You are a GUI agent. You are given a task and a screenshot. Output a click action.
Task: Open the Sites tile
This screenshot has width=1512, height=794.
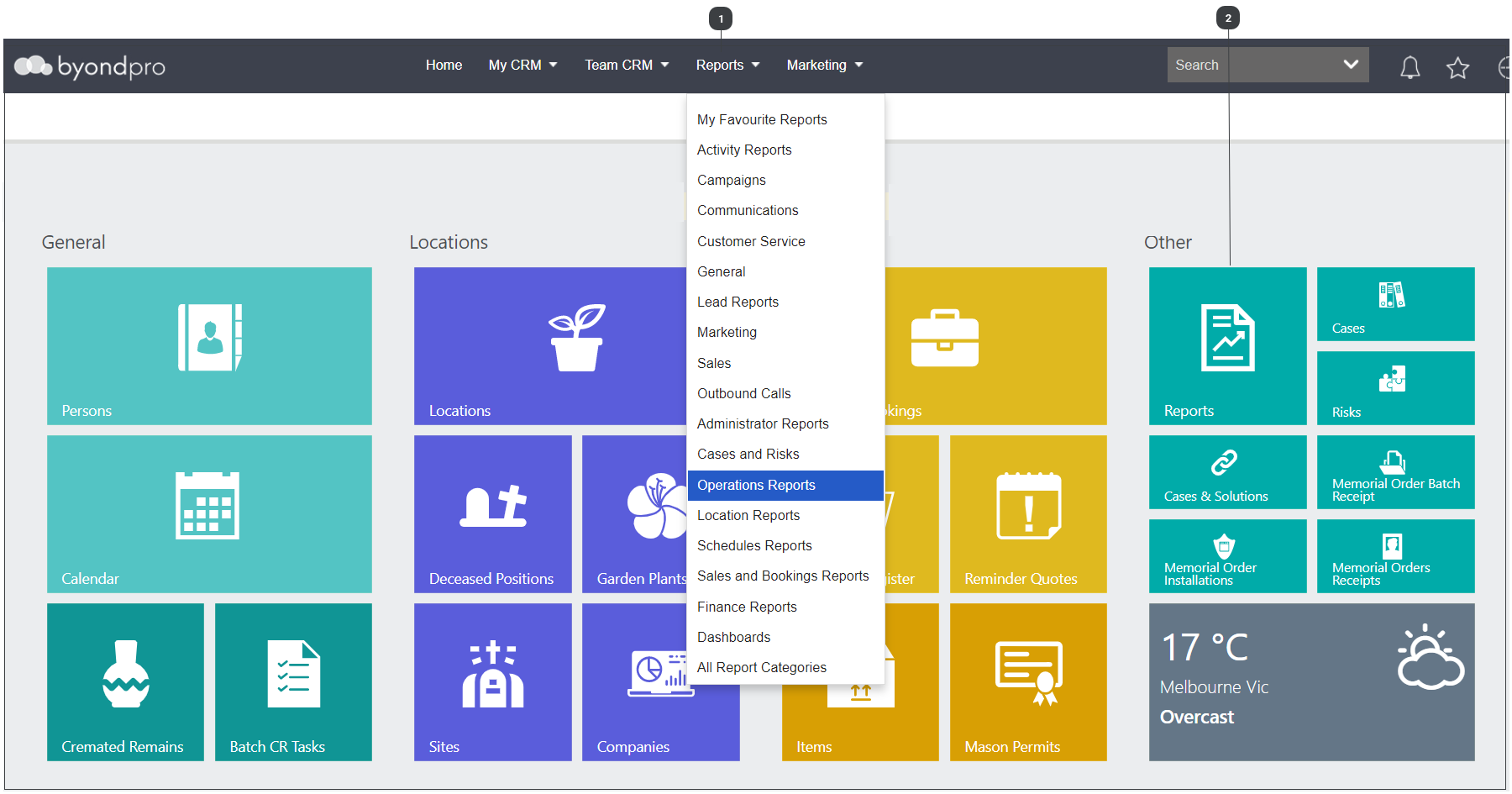pos(492,681)
